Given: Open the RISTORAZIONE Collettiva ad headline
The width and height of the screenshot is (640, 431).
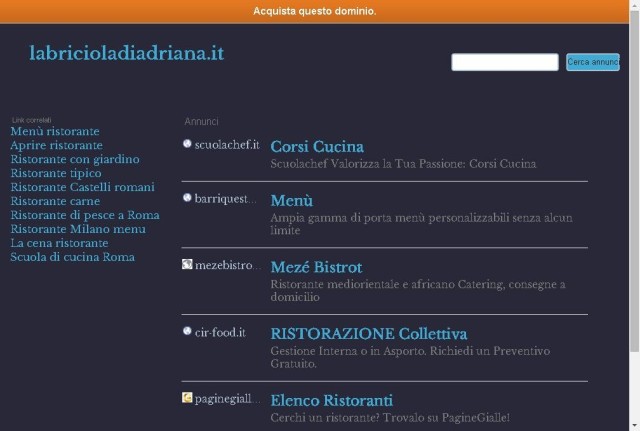Looking at the screenshot, I should (x=369, y=334).
